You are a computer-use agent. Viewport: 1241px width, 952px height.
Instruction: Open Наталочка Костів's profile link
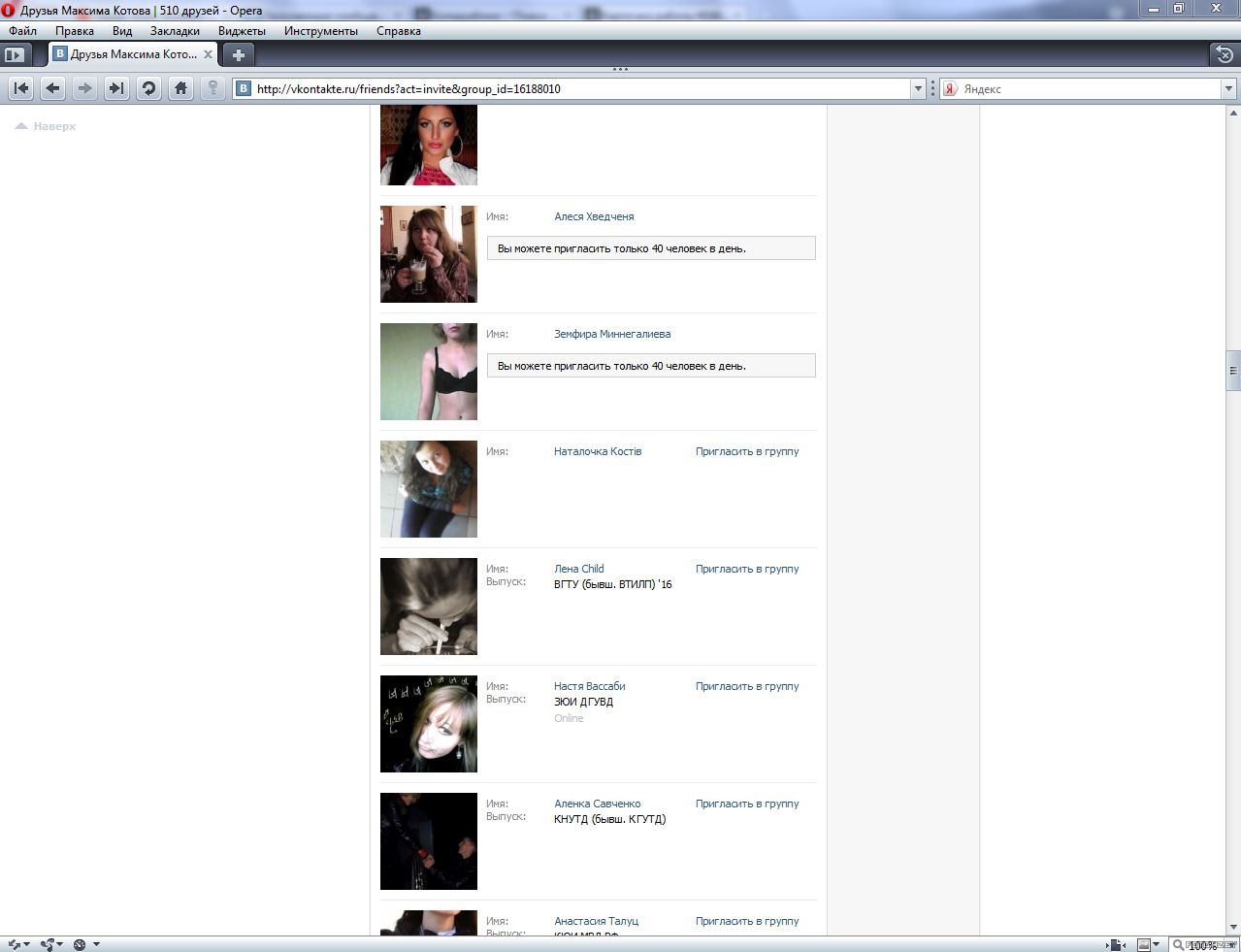(x=598, y=451)
